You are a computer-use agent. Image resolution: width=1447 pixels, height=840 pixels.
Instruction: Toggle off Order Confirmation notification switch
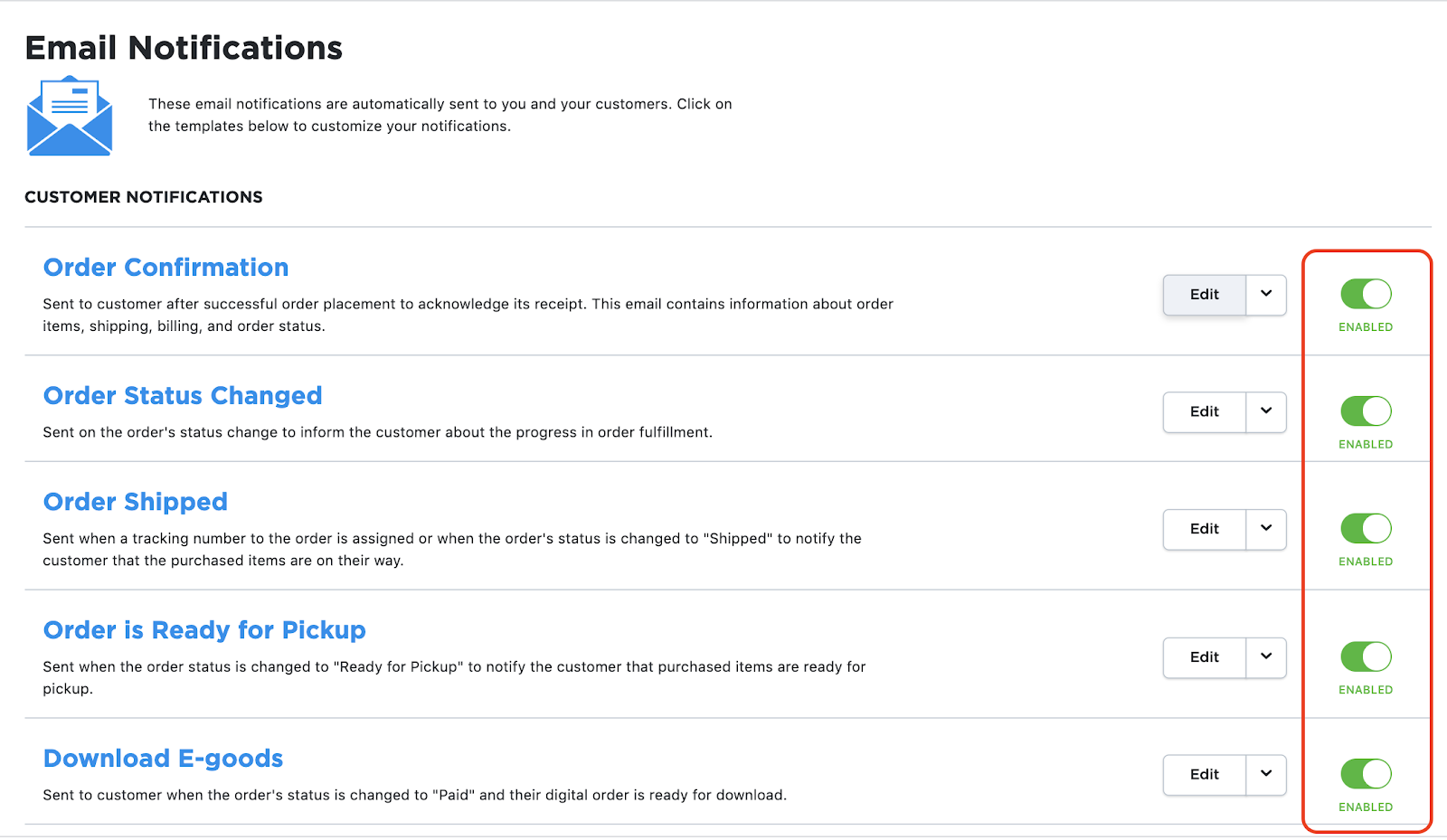click(1366, 294)
